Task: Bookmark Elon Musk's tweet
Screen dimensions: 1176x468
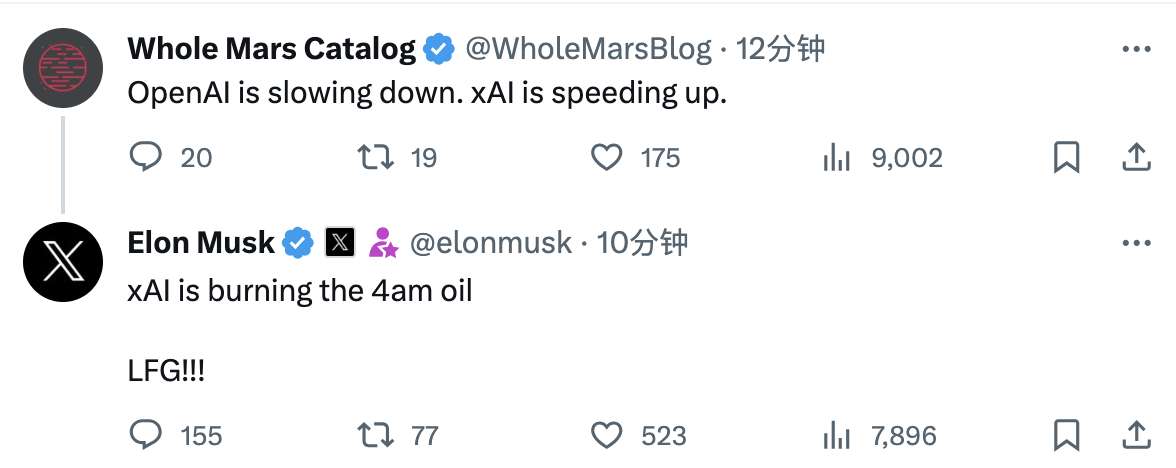Action: tap(1067, 435)
